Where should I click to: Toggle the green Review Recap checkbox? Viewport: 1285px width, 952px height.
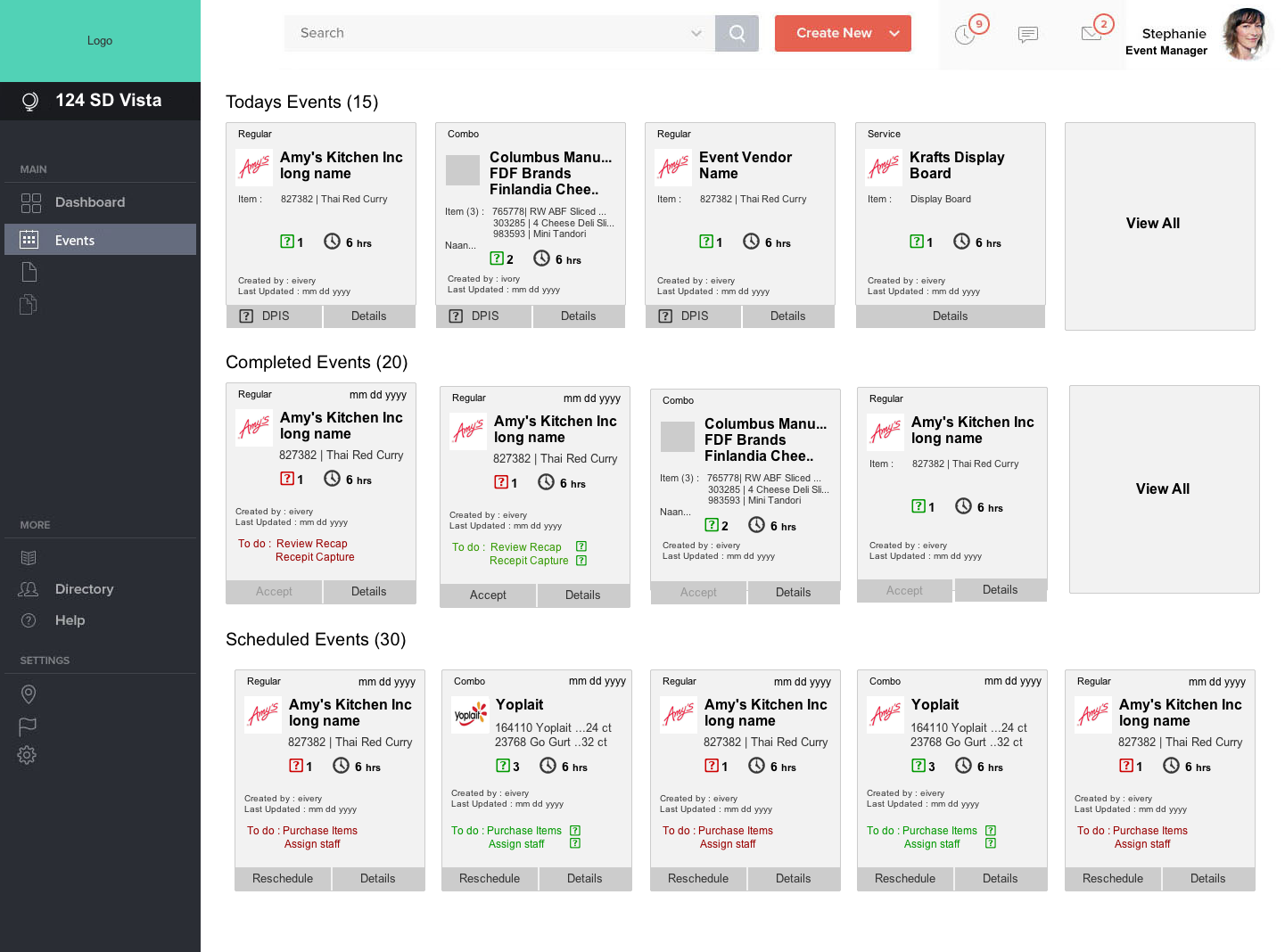(x=581, y=546)
